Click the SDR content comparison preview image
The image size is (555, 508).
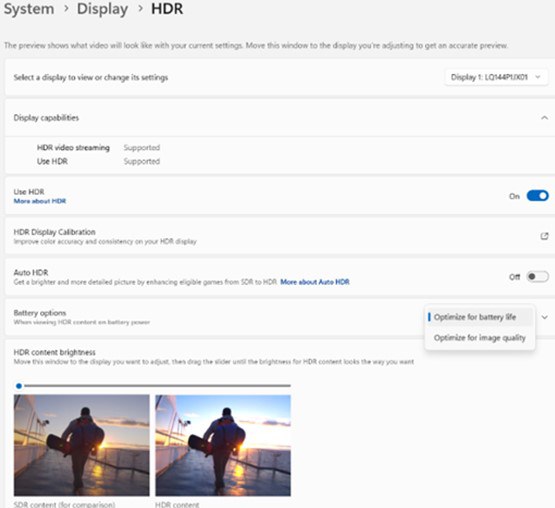[x=81, y=445]
